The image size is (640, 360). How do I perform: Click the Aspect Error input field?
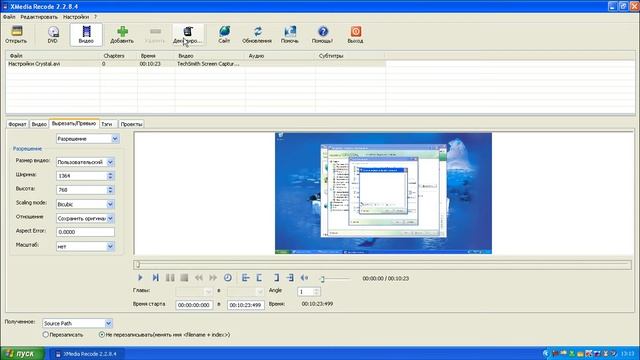point(85,232)
